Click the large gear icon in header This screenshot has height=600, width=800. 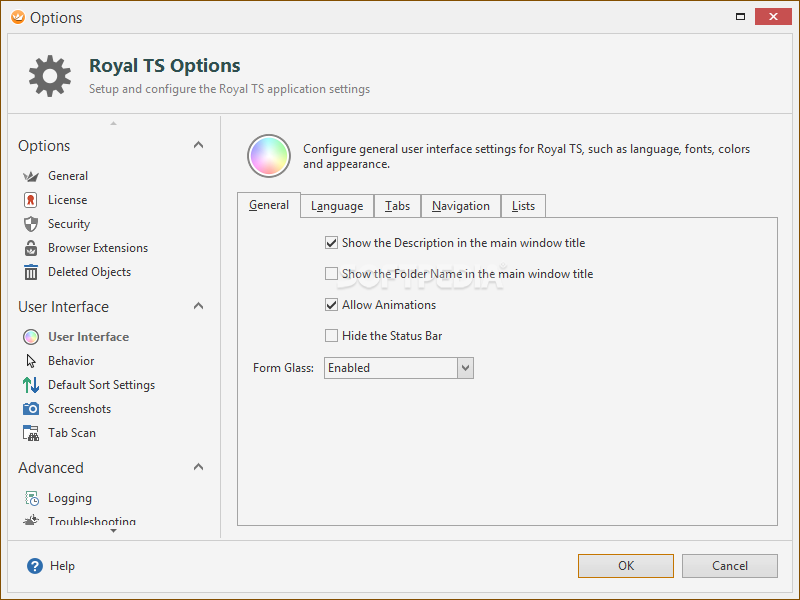tap(49, 76)
